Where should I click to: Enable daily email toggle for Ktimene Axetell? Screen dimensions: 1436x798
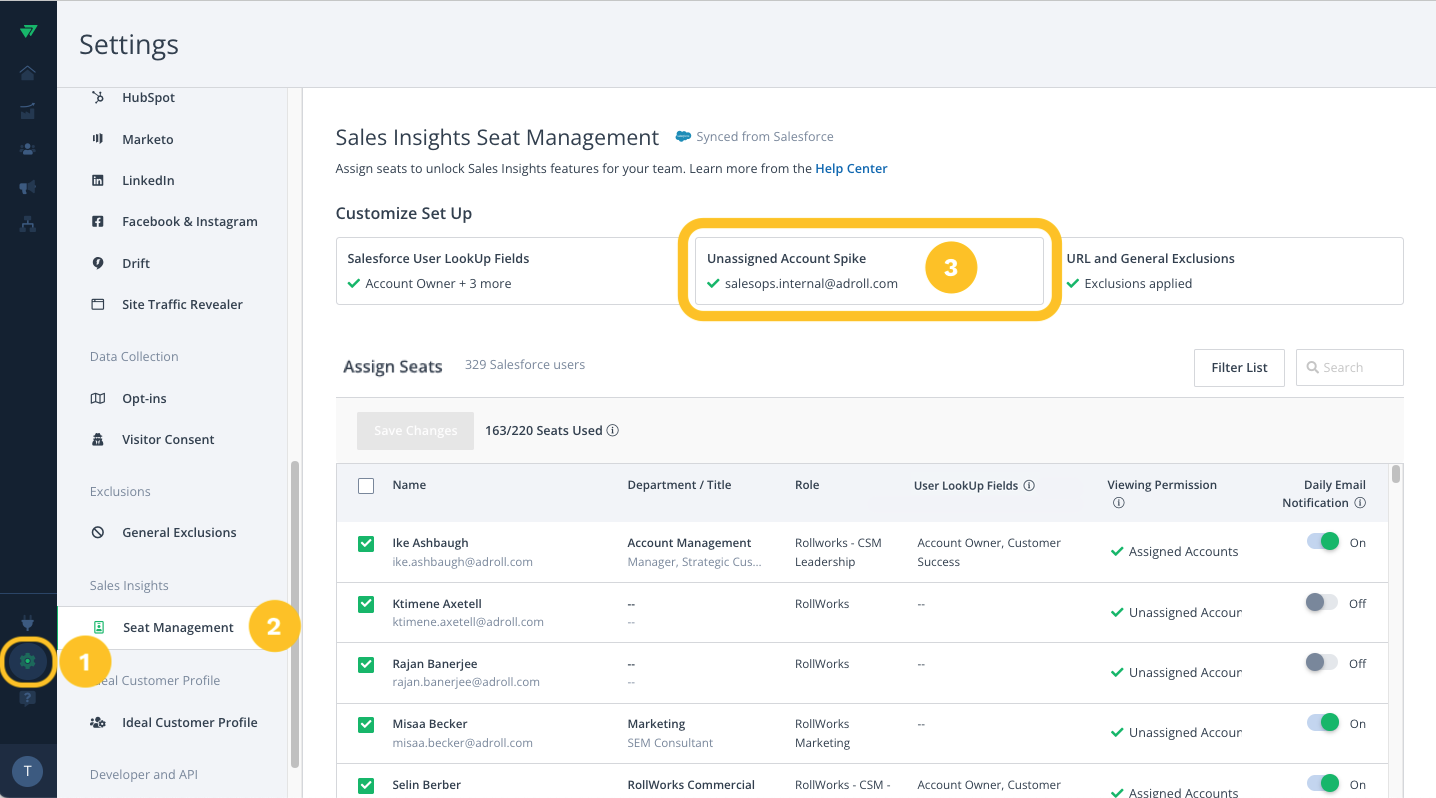[x=1322, y=603]
